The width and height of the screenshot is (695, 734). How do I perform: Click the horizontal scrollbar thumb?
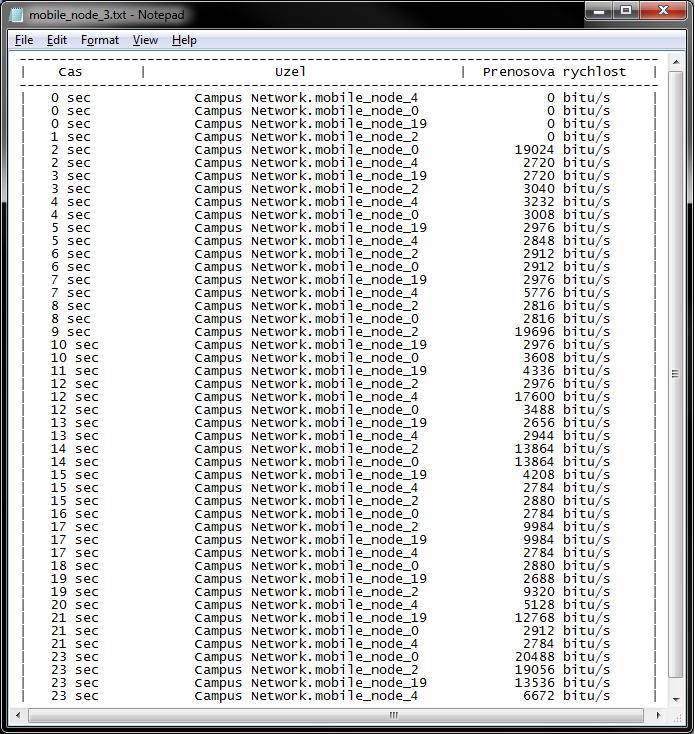point(336,715)
